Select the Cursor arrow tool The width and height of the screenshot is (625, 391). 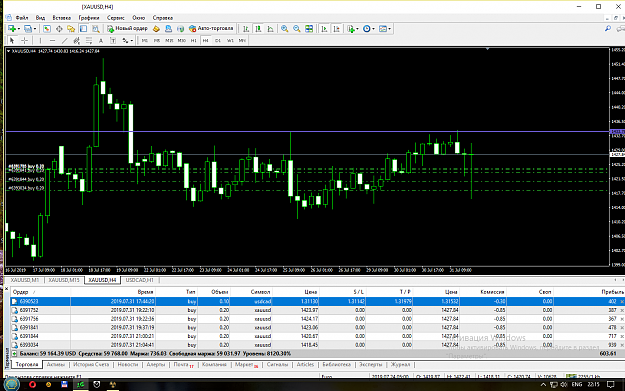(x=12, y=40)
